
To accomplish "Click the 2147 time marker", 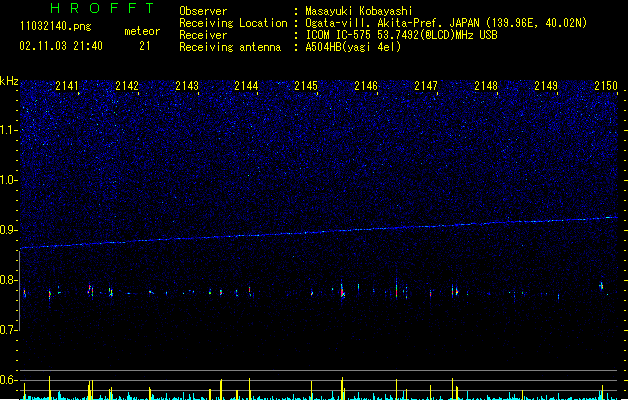I will click(x=426, y=86).
